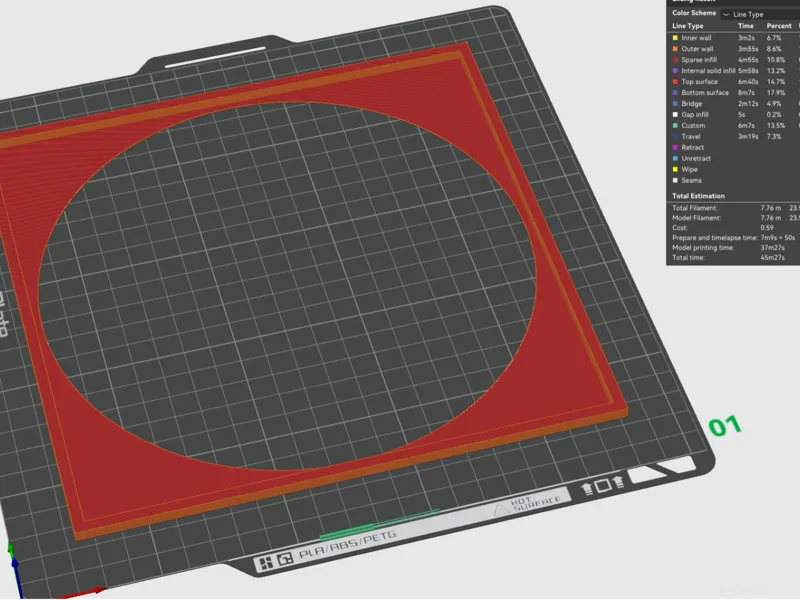Click the Internal solid infill percent '13.2%'
800x600 pixels.
(776, 71)
